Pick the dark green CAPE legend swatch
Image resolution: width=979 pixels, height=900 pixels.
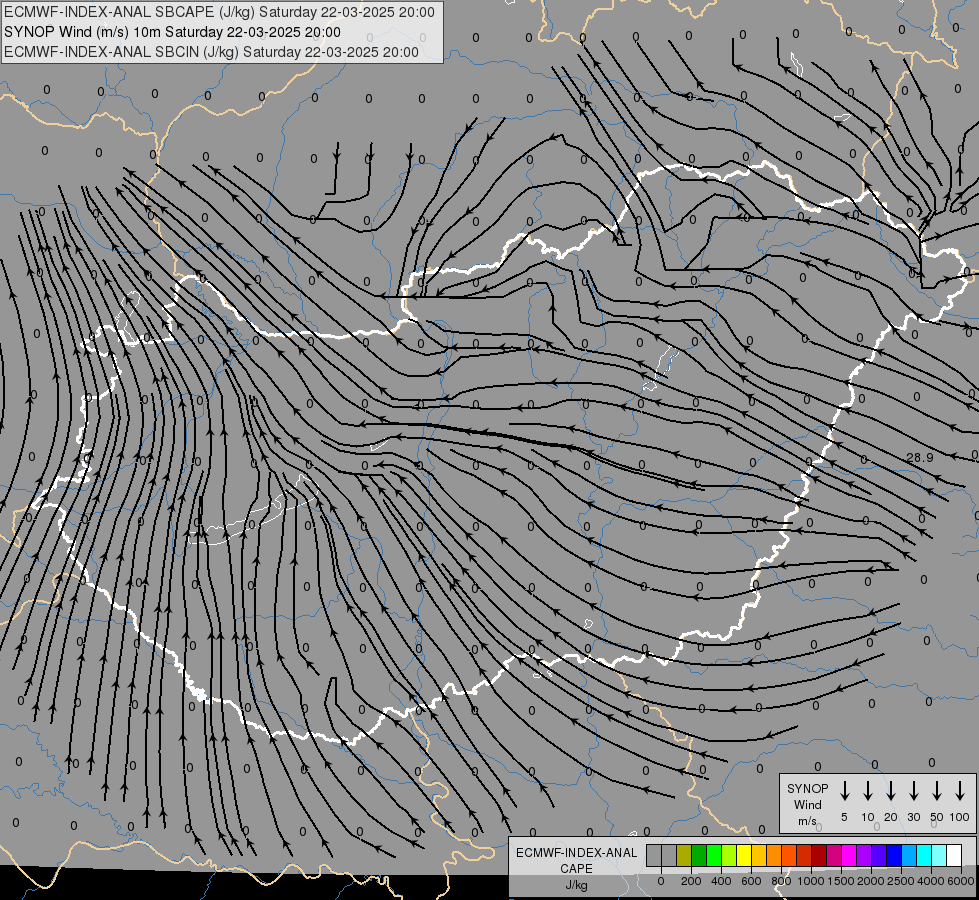(x=699, y=855)
